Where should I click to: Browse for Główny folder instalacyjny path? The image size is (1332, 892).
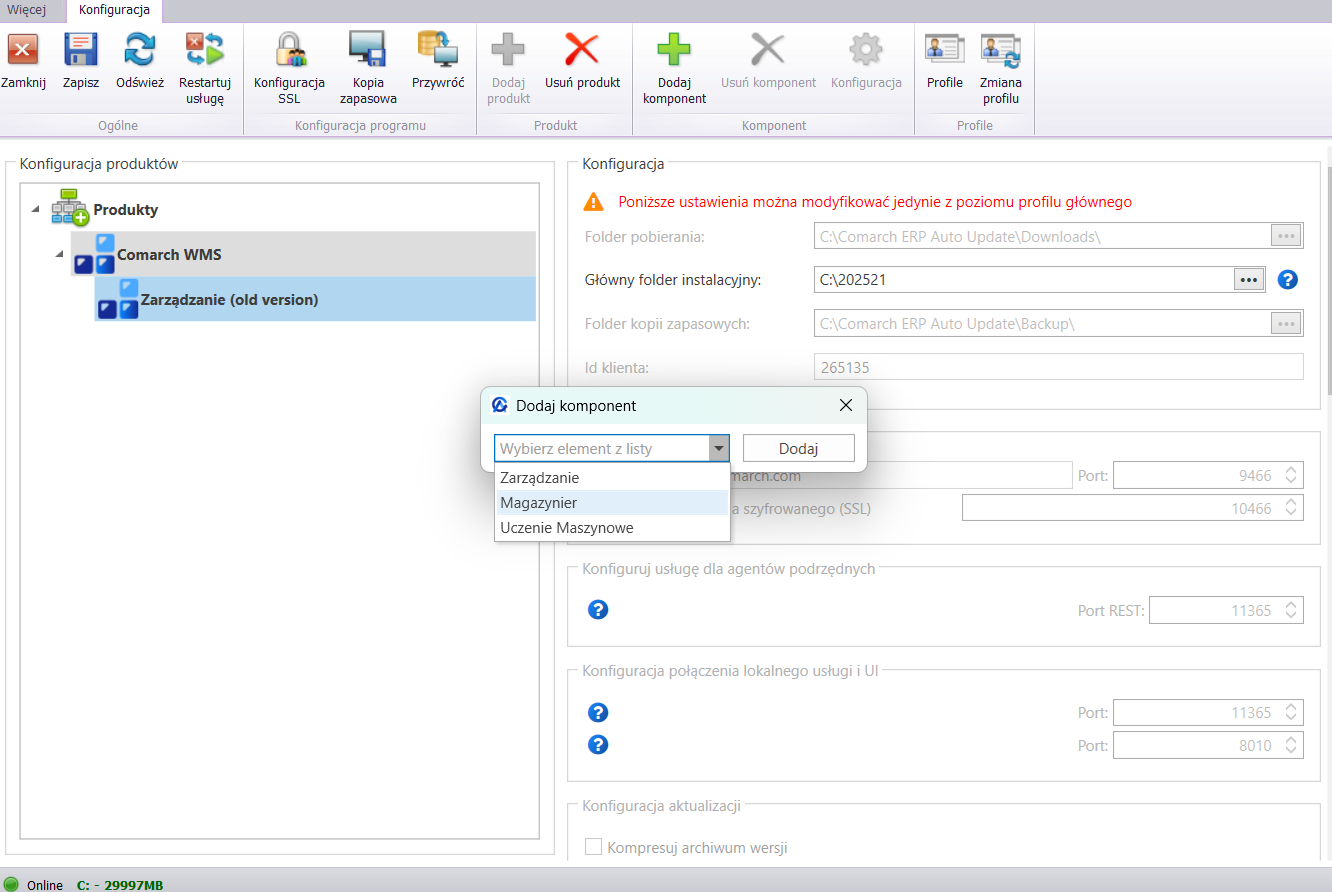[x=1248, y=280]
